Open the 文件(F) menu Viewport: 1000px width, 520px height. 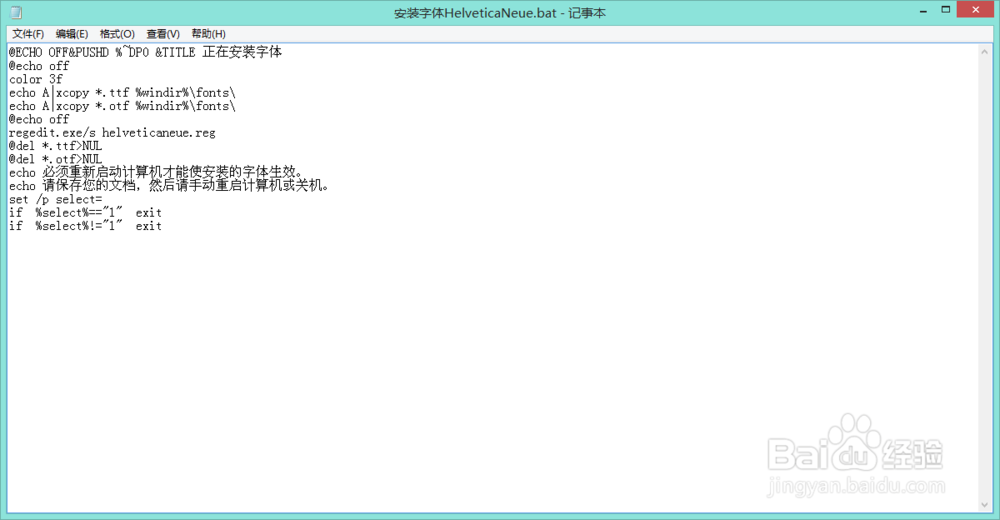28,34
